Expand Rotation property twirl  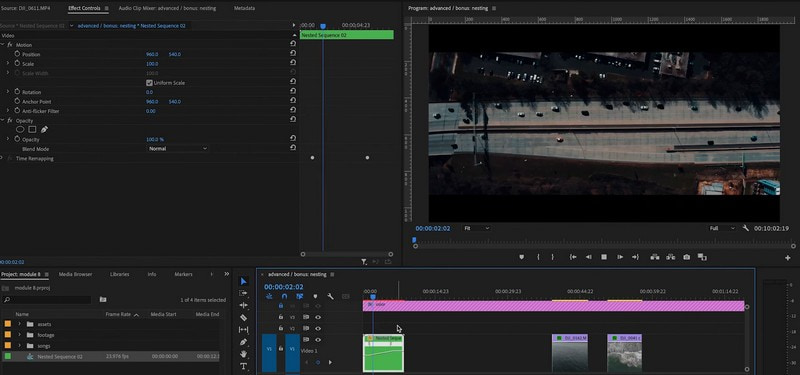click(x=8, y=92)
